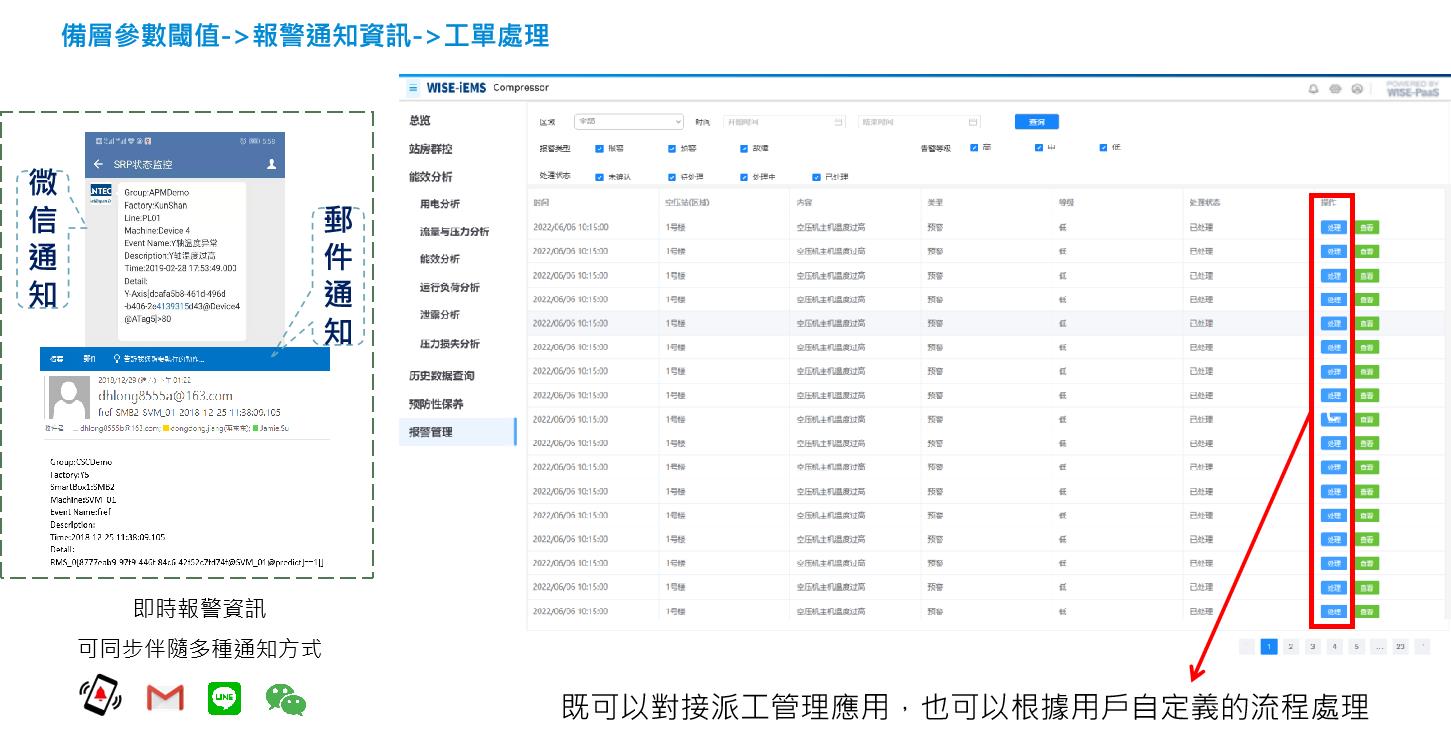
Task: Click the 等级 column header
Action: [x=1066, y=203]
